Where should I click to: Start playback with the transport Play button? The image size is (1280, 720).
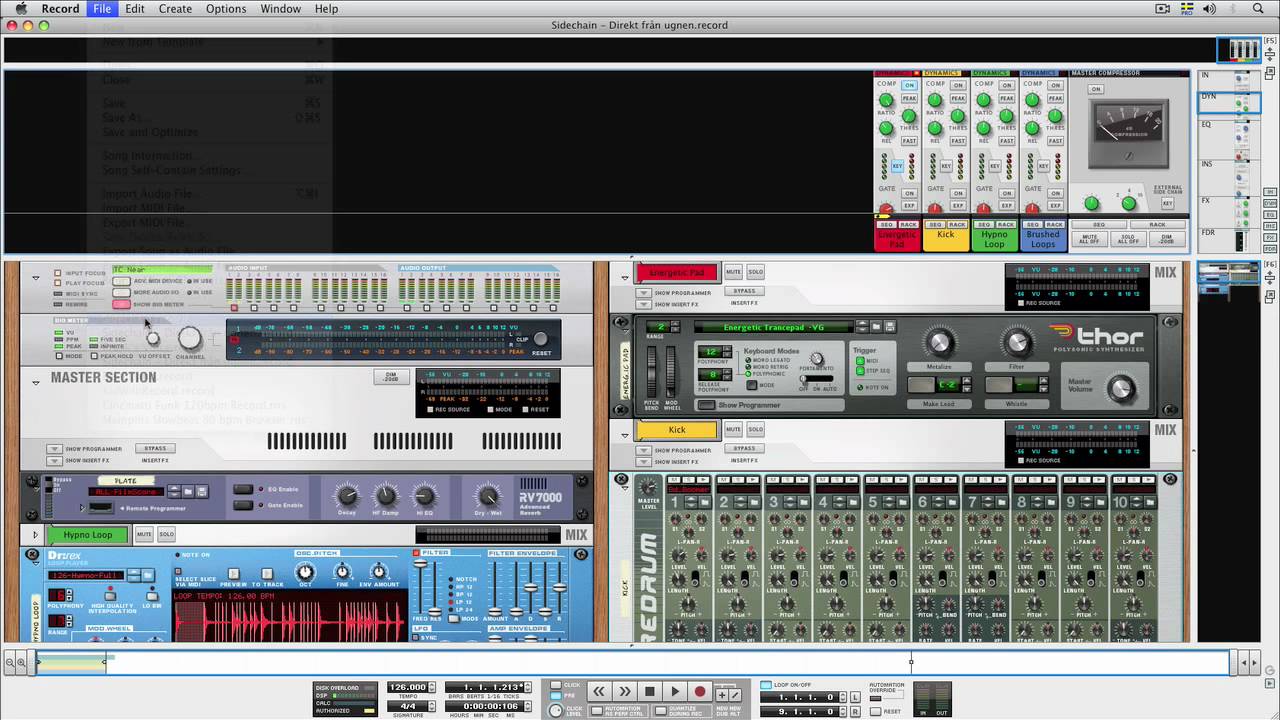coord(675,691)
